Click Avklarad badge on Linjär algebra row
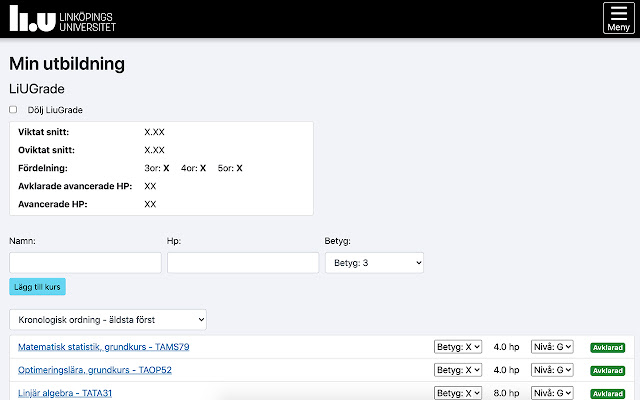This screenshot has height=400, width=640. tap(608, 393)
